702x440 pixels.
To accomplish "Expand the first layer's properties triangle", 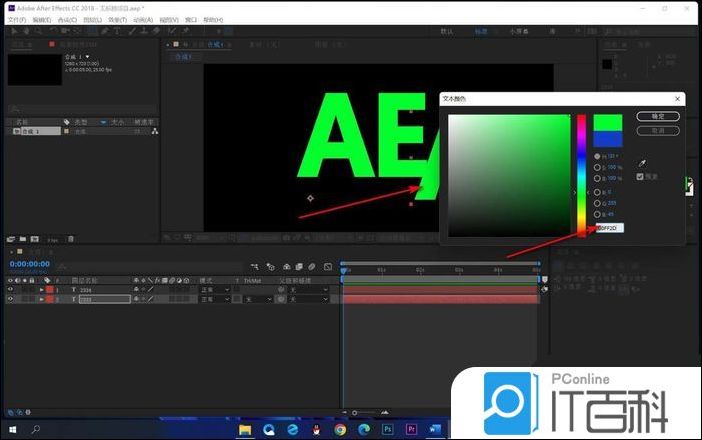I will coord(42,289).
